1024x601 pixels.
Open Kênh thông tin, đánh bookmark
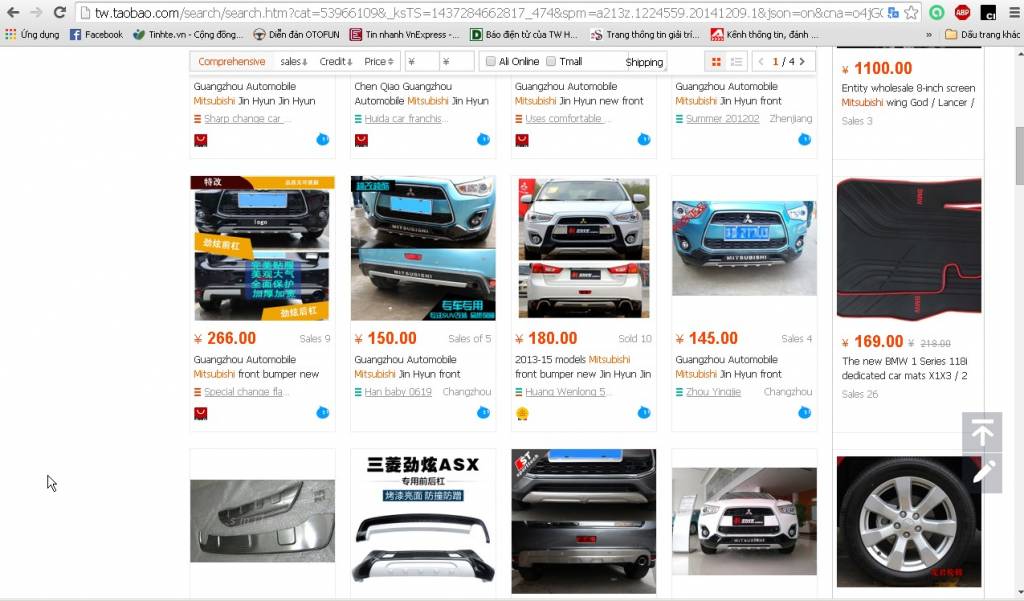pyautogui.click(x=765, y=35)
